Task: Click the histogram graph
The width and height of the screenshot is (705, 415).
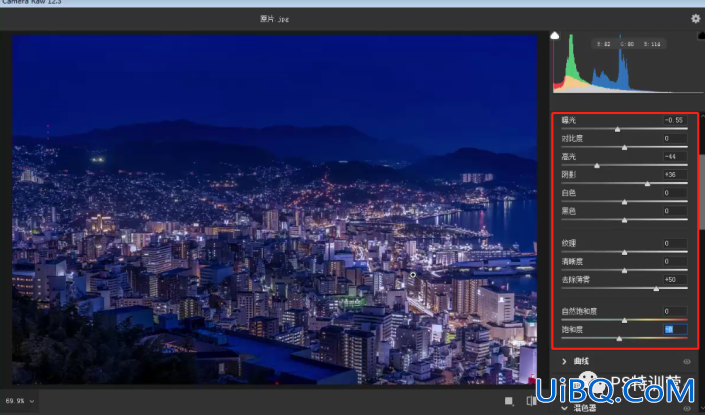Action: click(628, 63)
